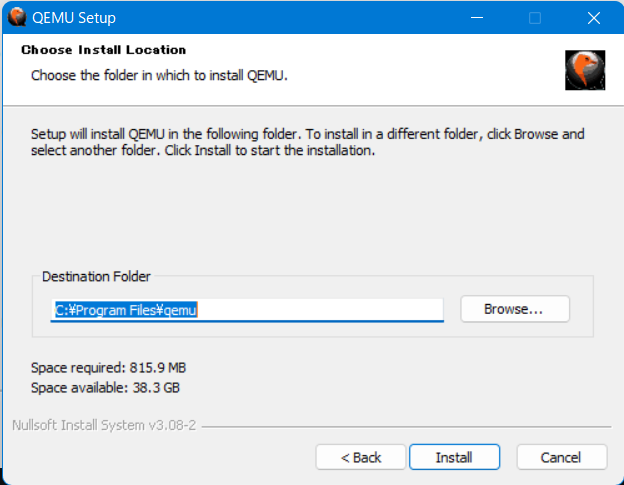
Task: Click the "QEMU Setup" window title text
Action: [x=74, y=18]
